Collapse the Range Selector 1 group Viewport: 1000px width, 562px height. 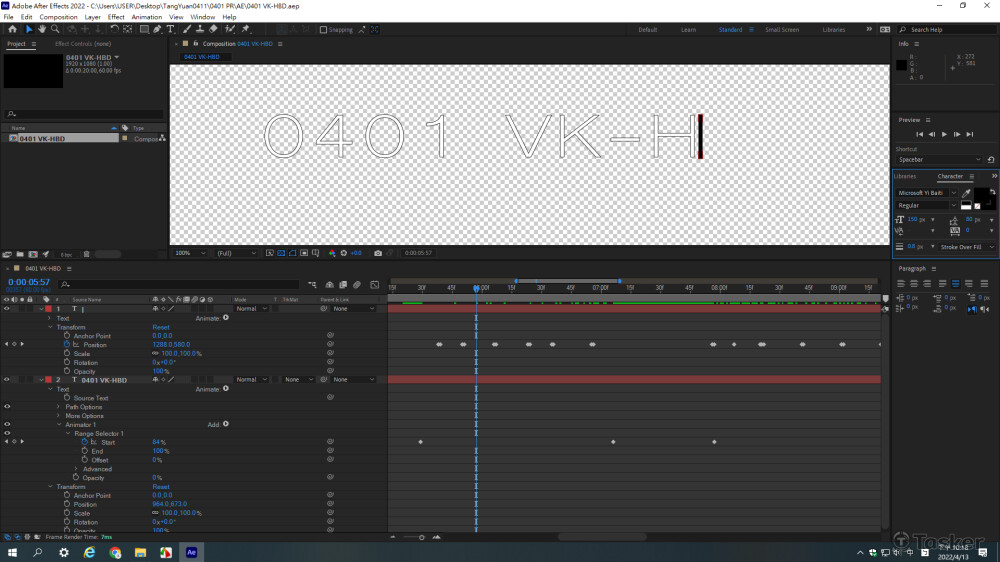(x=69, y=433)
